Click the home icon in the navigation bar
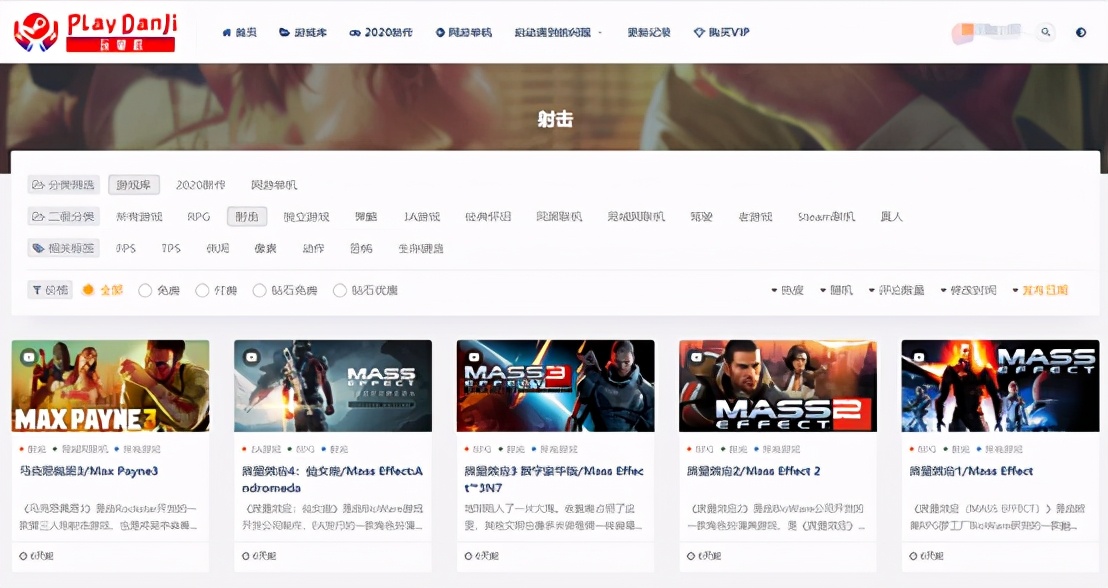The width and height of the screenshot is (1108, 588). pos(228,31)
